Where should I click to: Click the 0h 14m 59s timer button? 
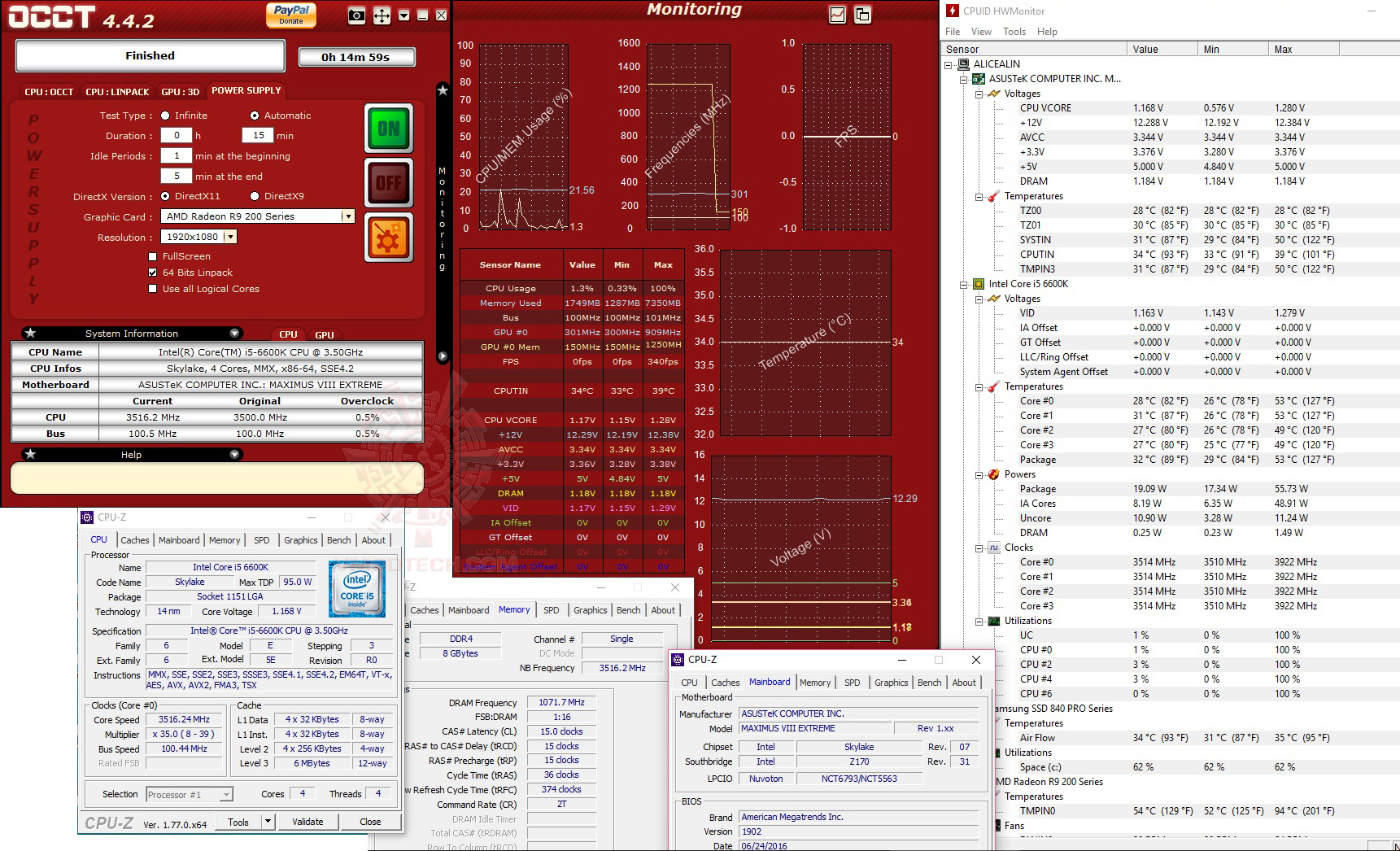click(x=356, y=57)
